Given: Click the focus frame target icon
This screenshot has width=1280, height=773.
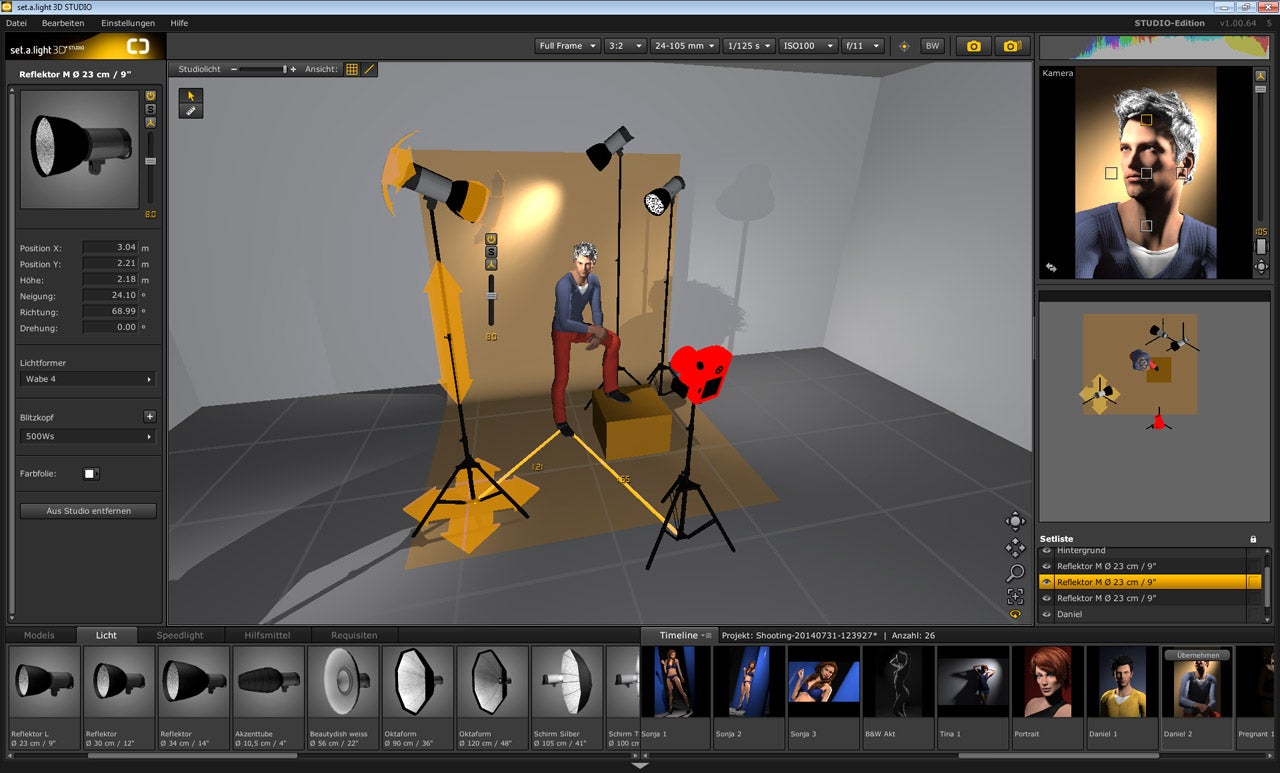Looking at the screenshot, I should [1015, 597].
